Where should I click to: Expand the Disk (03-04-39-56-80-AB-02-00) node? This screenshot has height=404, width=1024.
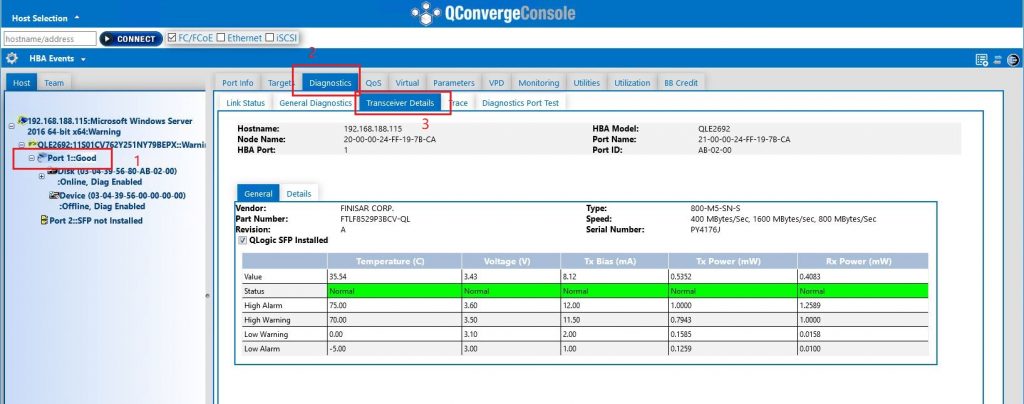42,176
